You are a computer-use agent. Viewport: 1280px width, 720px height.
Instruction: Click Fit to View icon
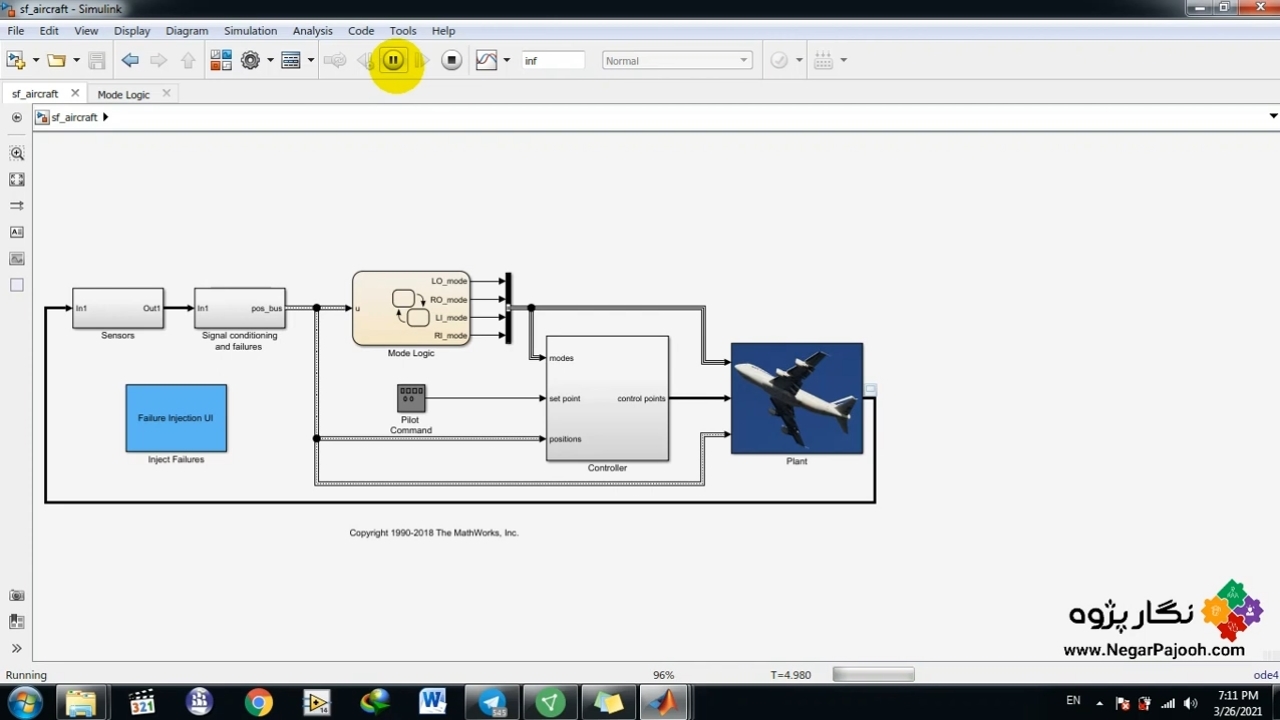[17, 180]
